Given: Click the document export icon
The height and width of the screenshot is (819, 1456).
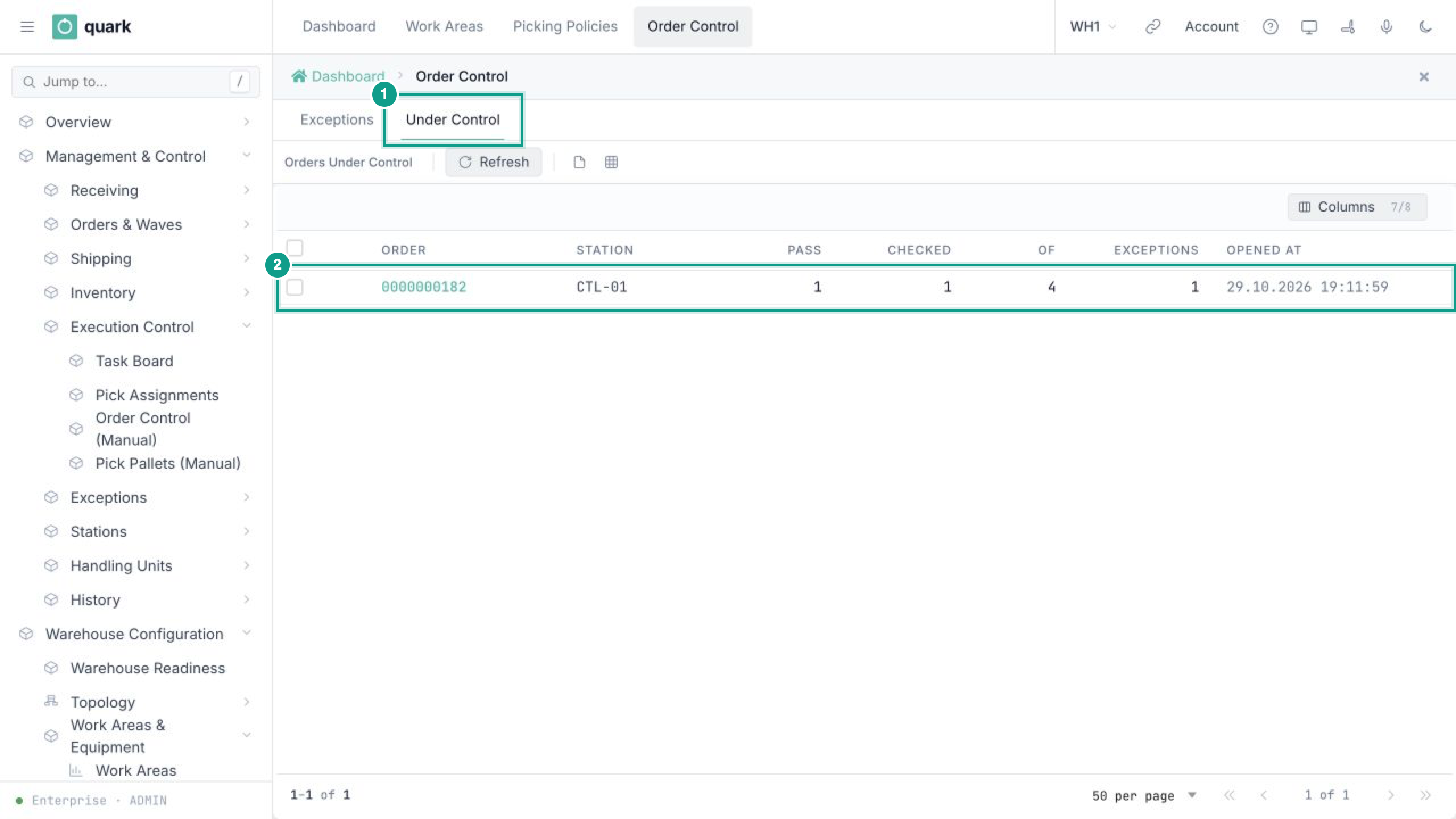Looking at the screenshot, I should 579,162.
